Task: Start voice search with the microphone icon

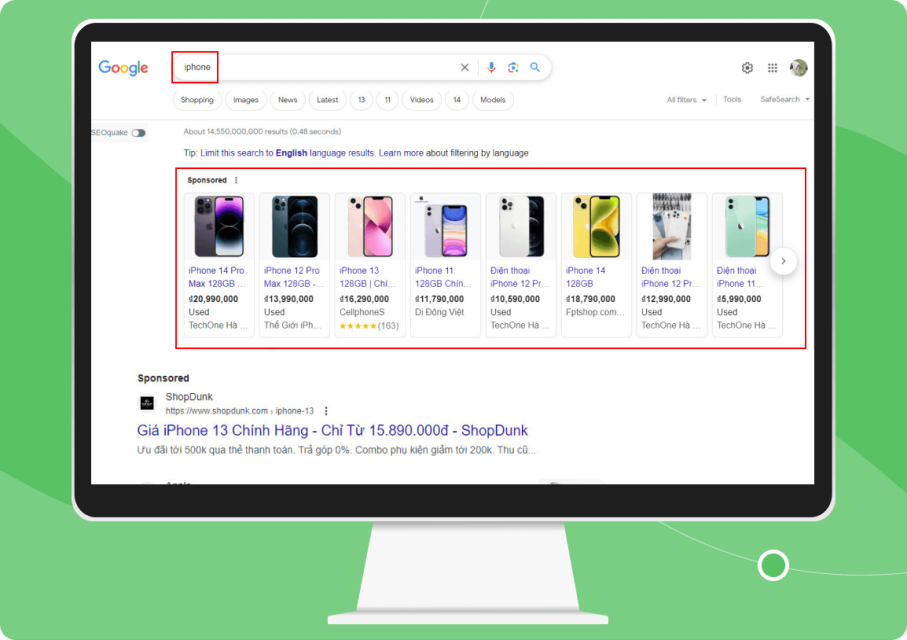Action: pos(491,68)
